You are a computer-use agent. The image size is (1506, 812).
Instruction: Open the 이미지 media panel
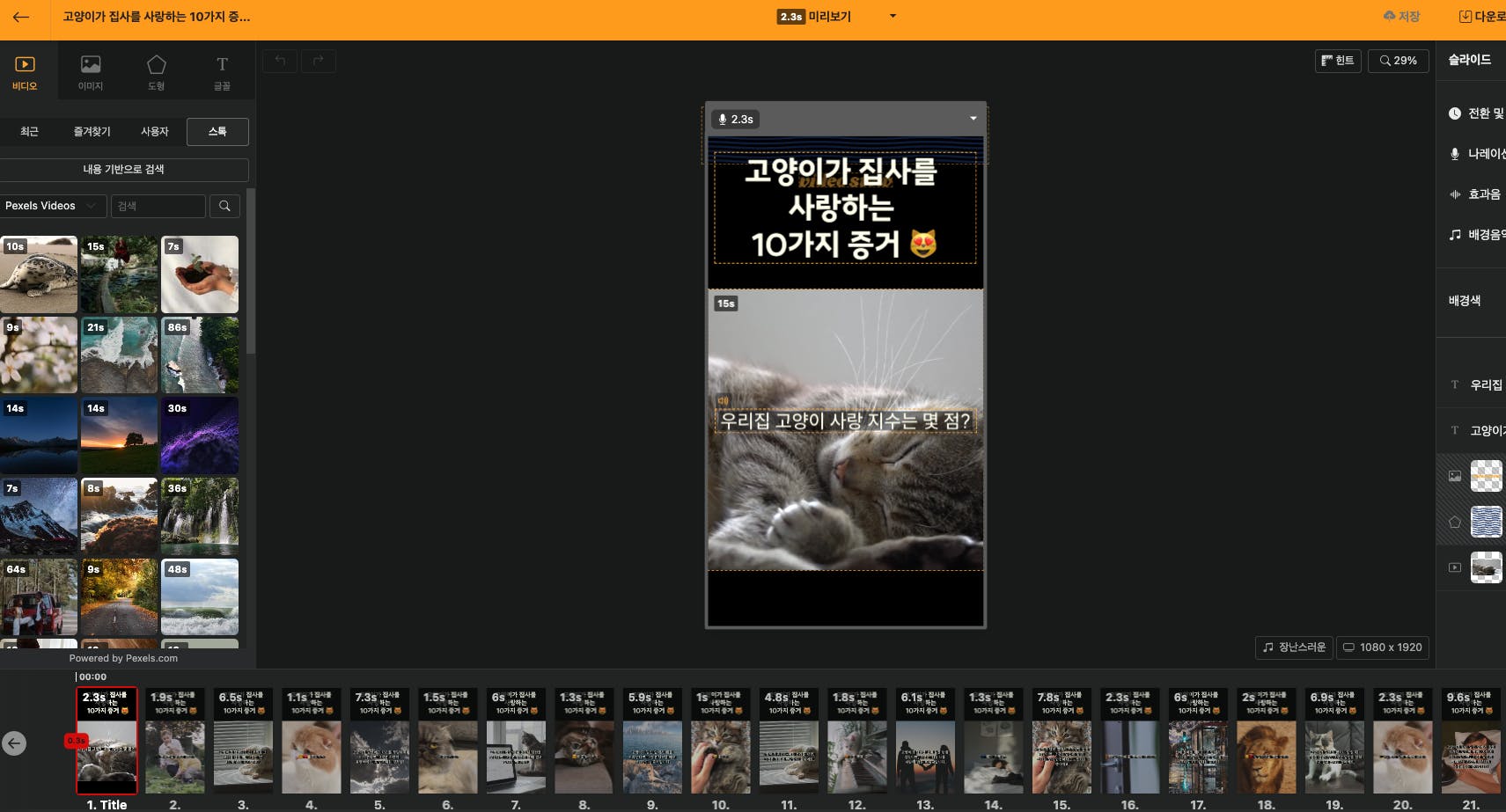[x=91, y=72]
